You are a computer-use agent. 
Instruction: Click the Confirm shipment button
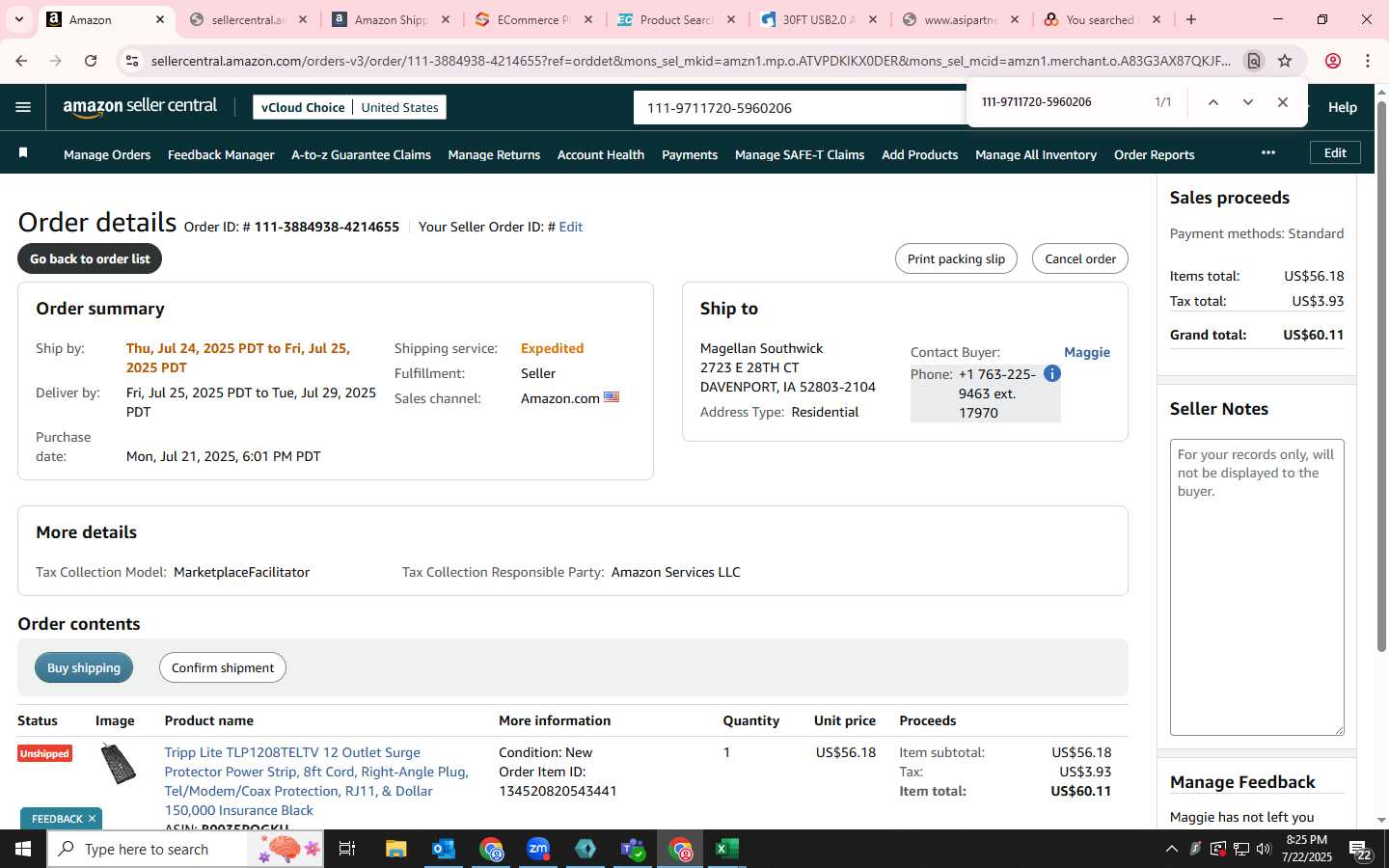click(x=223, y=667)
